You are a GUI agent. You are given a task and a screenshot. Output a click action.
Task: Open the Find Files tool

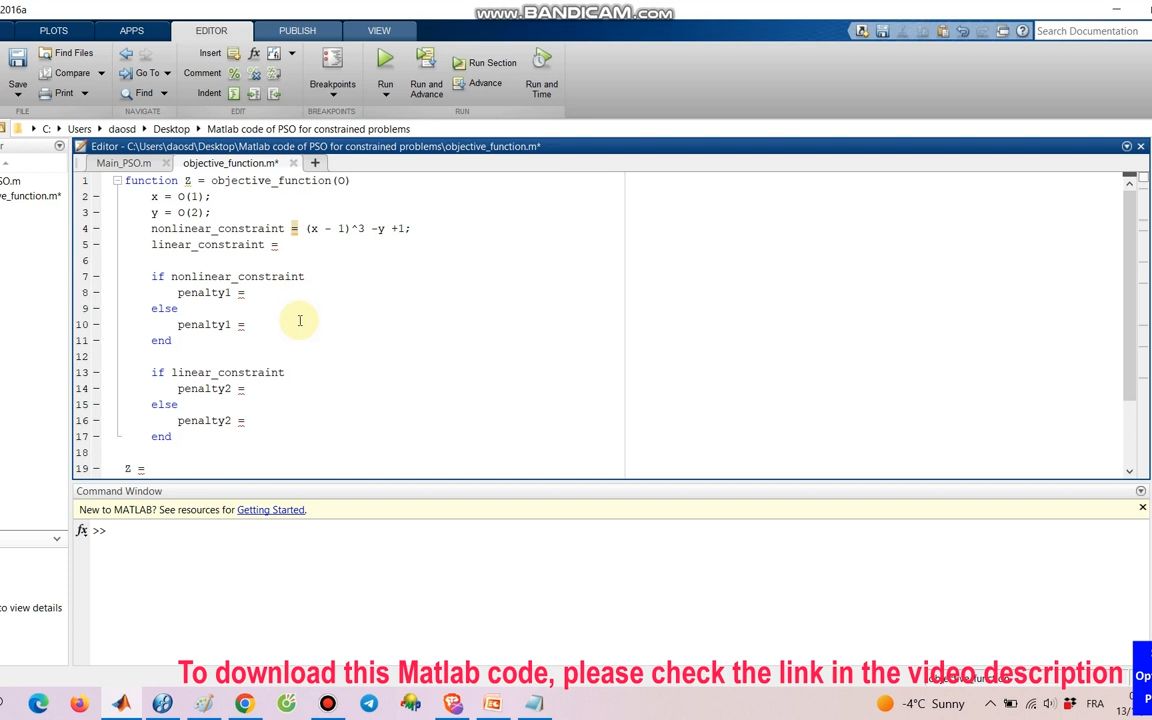(x=67, y=52)
